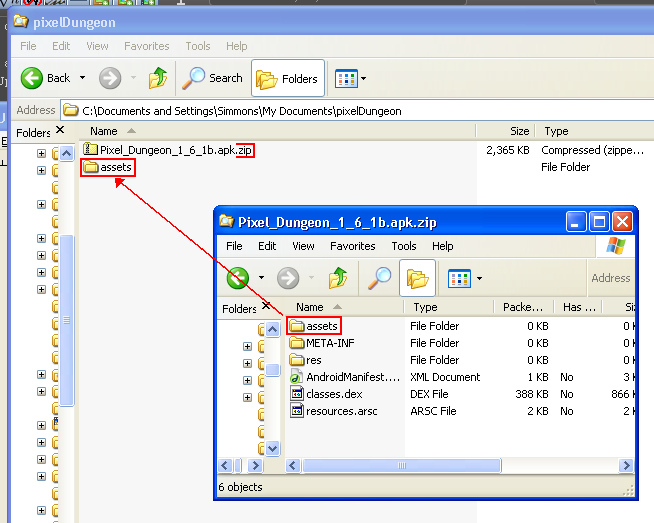This screenshot has height=523, width=654.
Task: Open Views dropdown arrow in pixelDungeon toolbar
Action: pos(363,78)
